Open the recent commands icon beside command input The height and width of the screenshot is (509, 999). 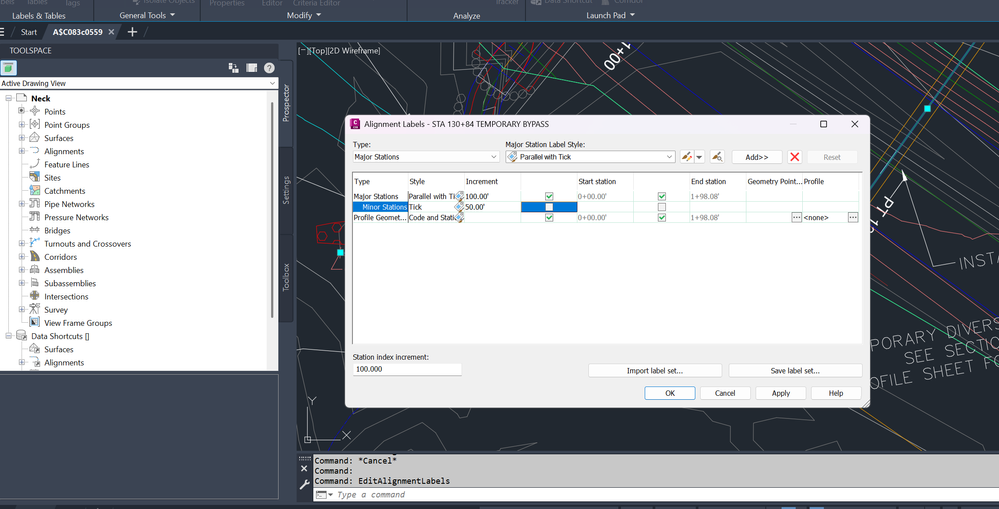323,495
